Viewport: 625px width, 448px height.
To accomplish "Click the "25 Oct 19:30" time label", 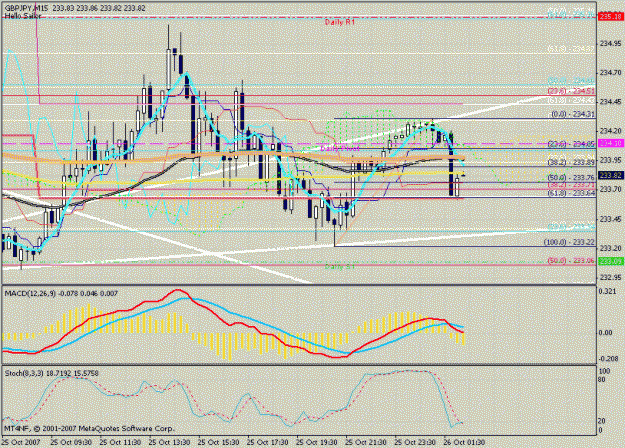I will click(x=316, y=442).
